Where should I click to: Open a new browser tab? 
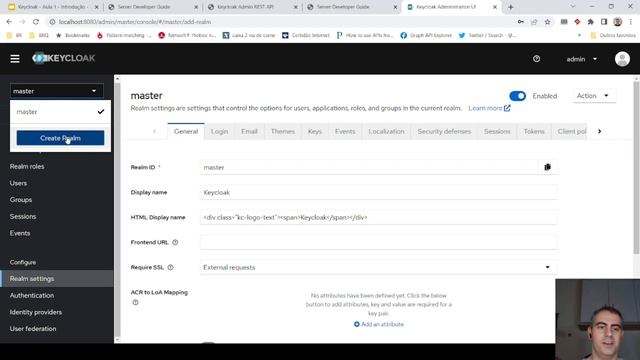511,7
